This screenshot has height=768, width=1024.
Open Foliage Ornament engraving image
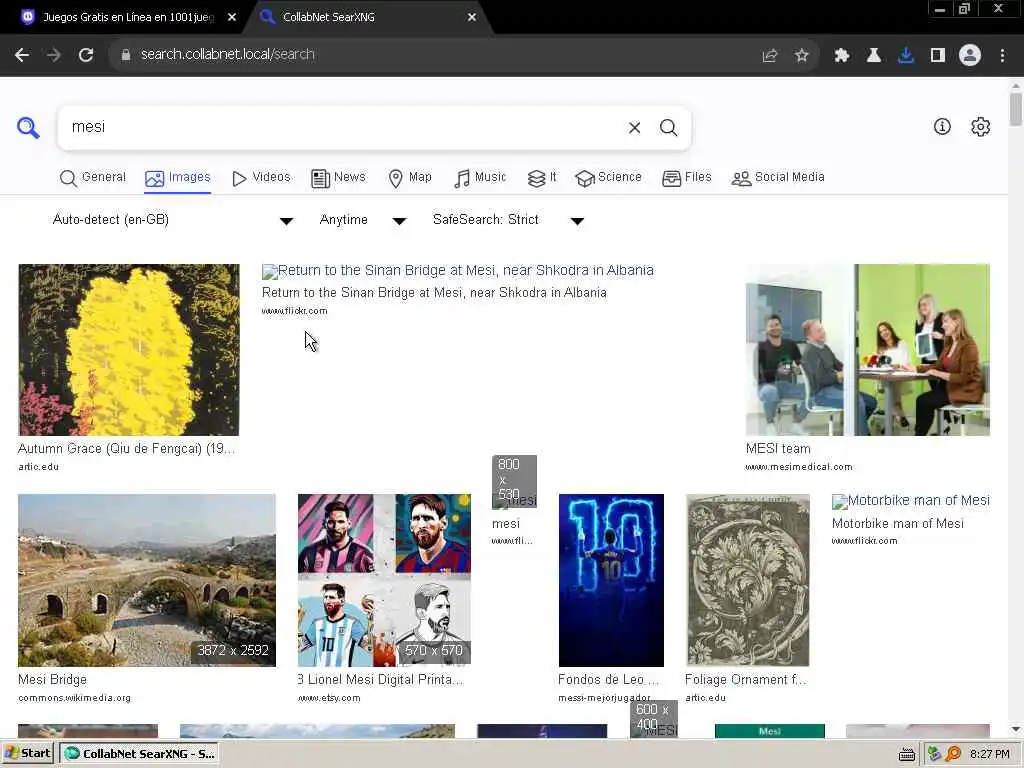pyautogui.click(x=748, y=581)
